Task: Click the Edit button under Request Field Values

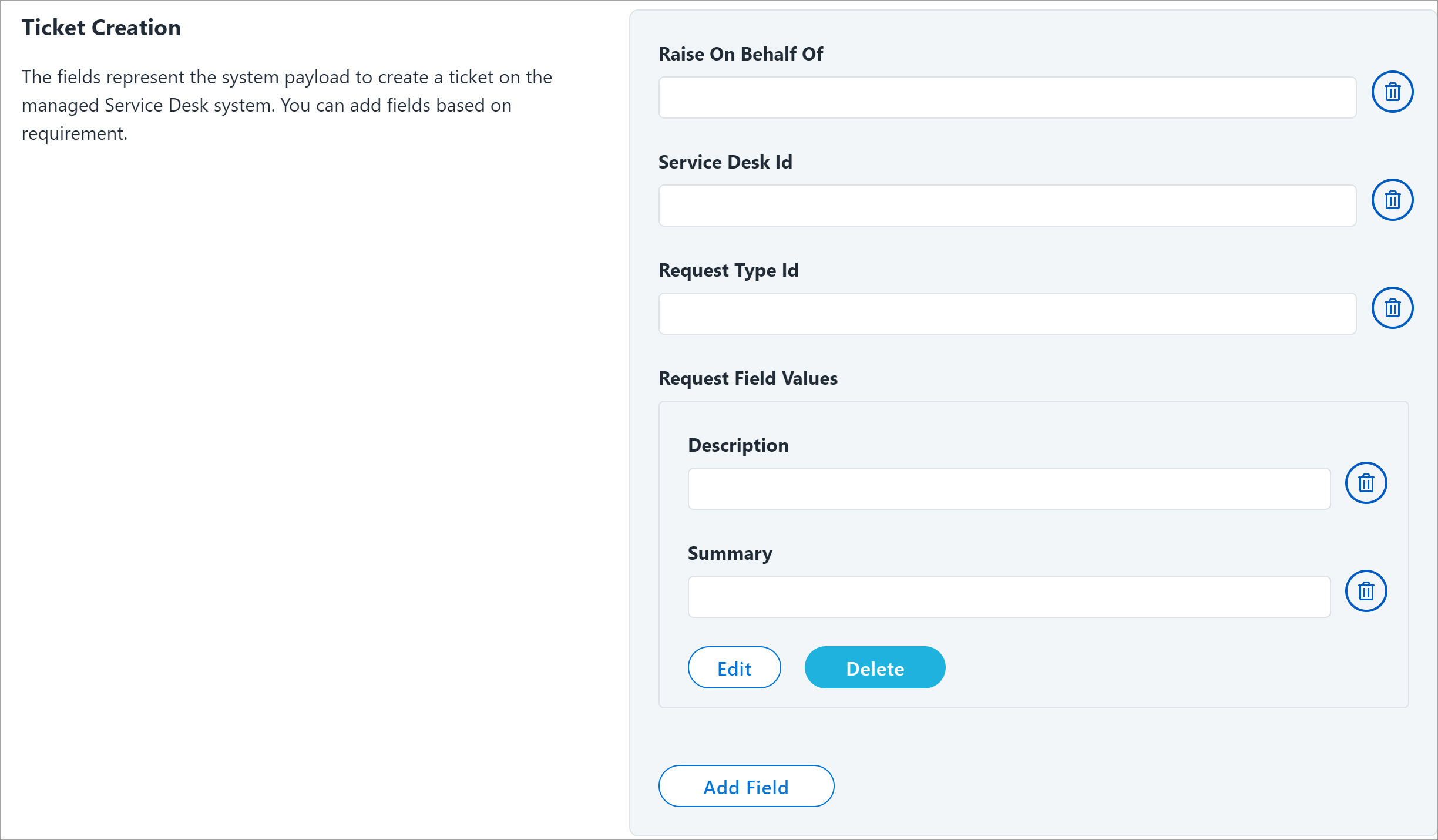Action: [734, 667]
